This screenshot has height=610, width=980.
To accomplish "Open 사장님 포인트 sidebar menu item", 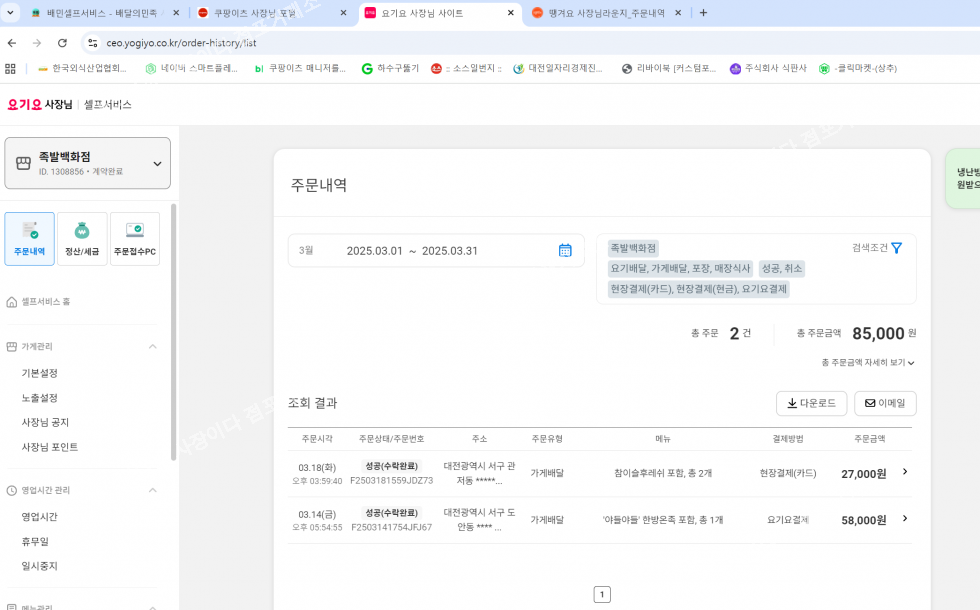I will [50, 447].
